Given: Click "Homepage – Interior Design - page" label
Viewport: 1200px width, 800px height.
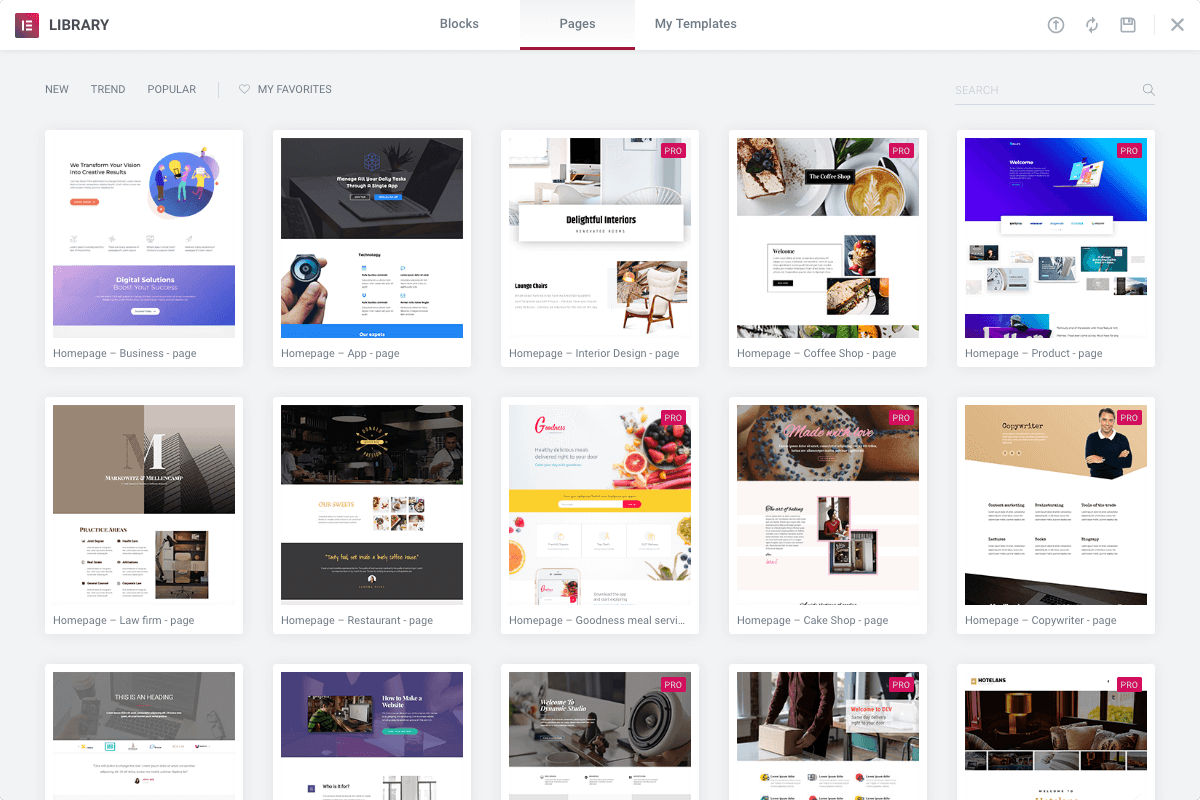Looking at the screenshot, I should pyautogui.click(x=594, y=353).
